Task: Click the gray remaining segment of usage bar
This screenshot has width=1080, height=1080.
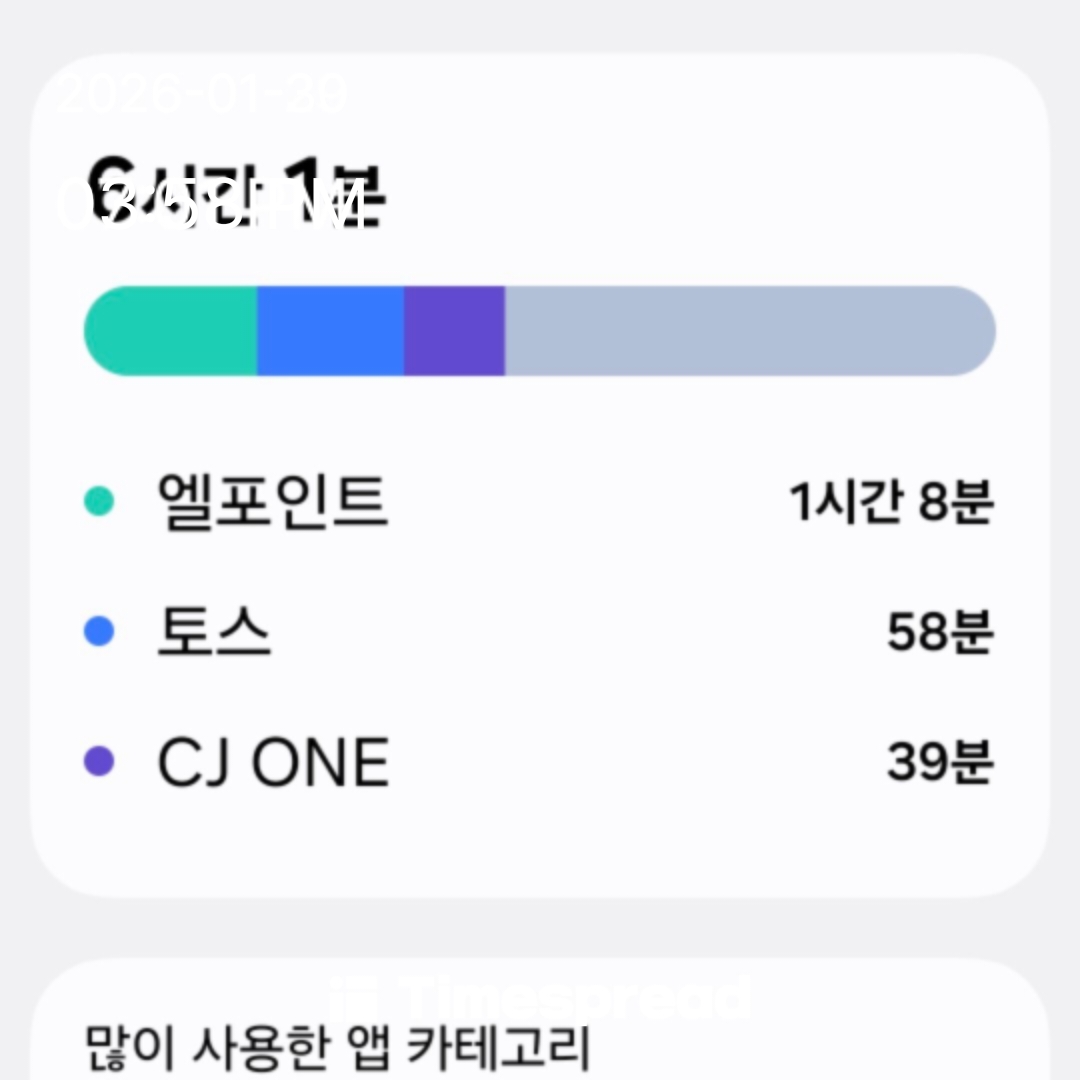Action: 750,331
